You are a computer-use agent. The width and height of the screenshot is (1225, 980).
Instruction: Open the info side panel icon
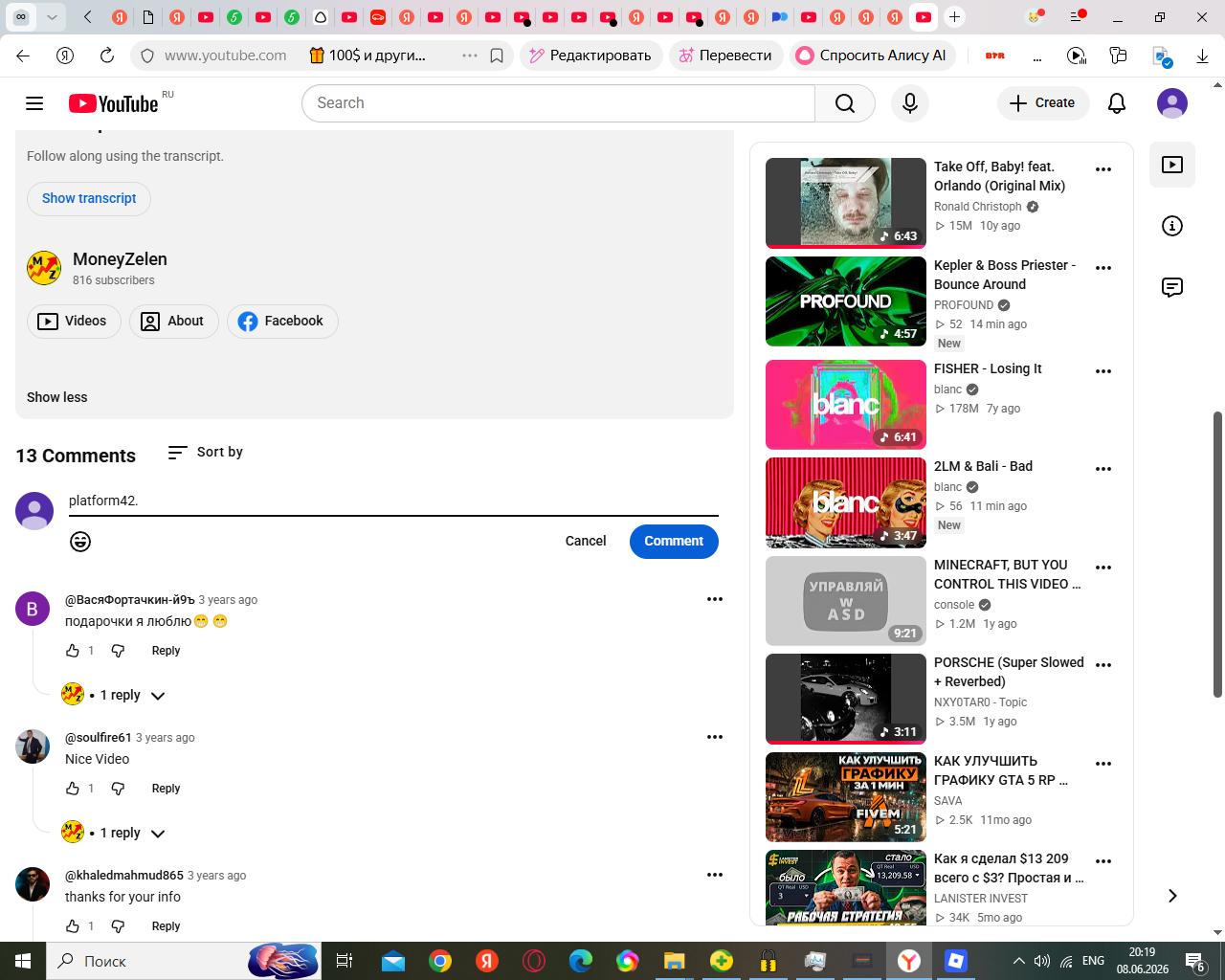[x=1172, y=226]
